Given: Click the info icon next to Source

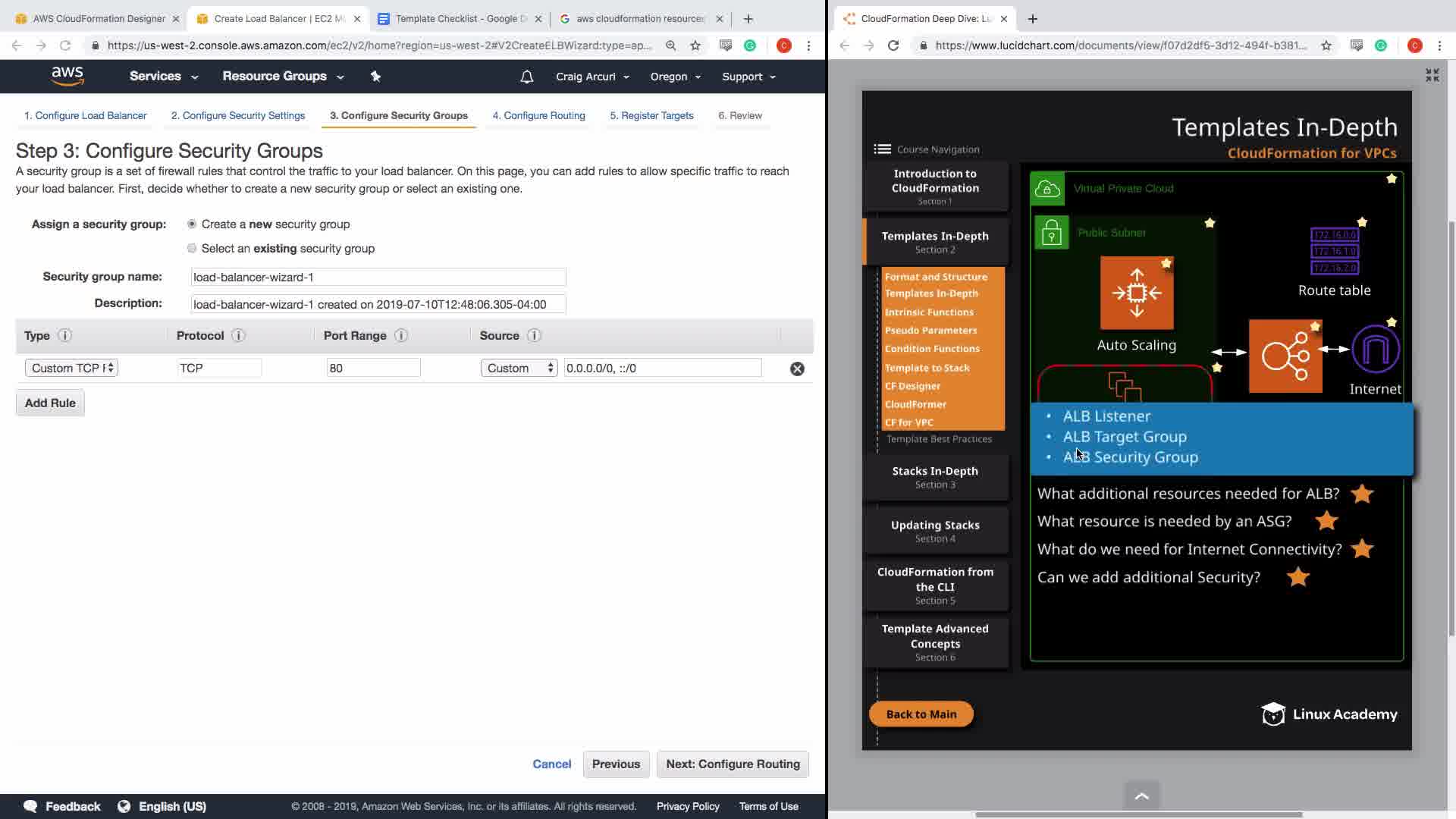Looking at the screenshot, I should point(534,335).
